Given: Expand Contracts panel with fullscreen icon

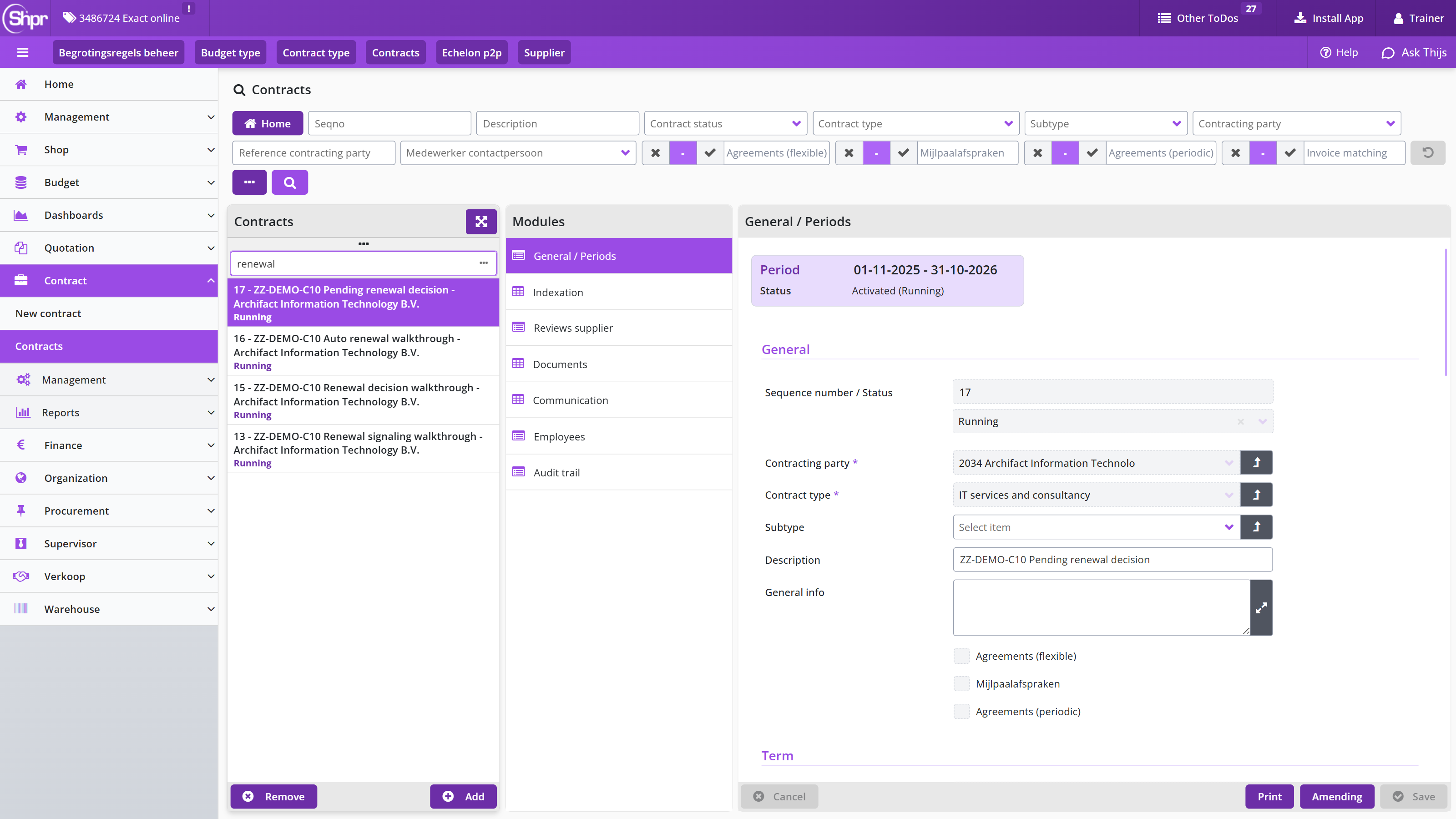Looking at the screenshot, I should [481, 222].
